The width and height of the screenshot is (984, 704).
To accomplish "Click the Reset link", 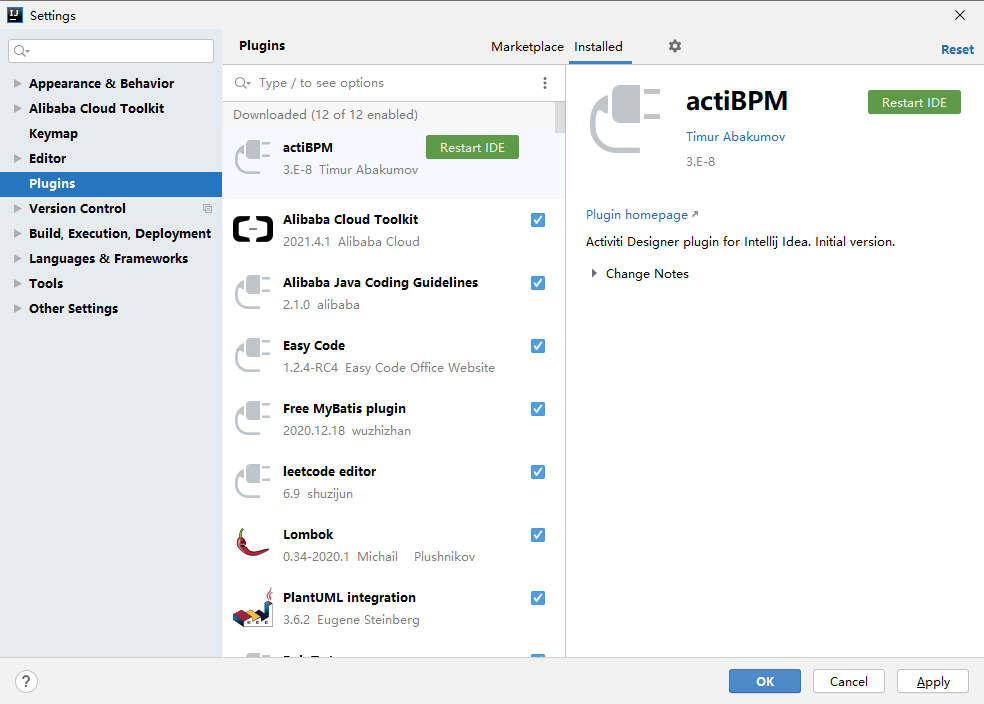I will [x=957, y=50].
